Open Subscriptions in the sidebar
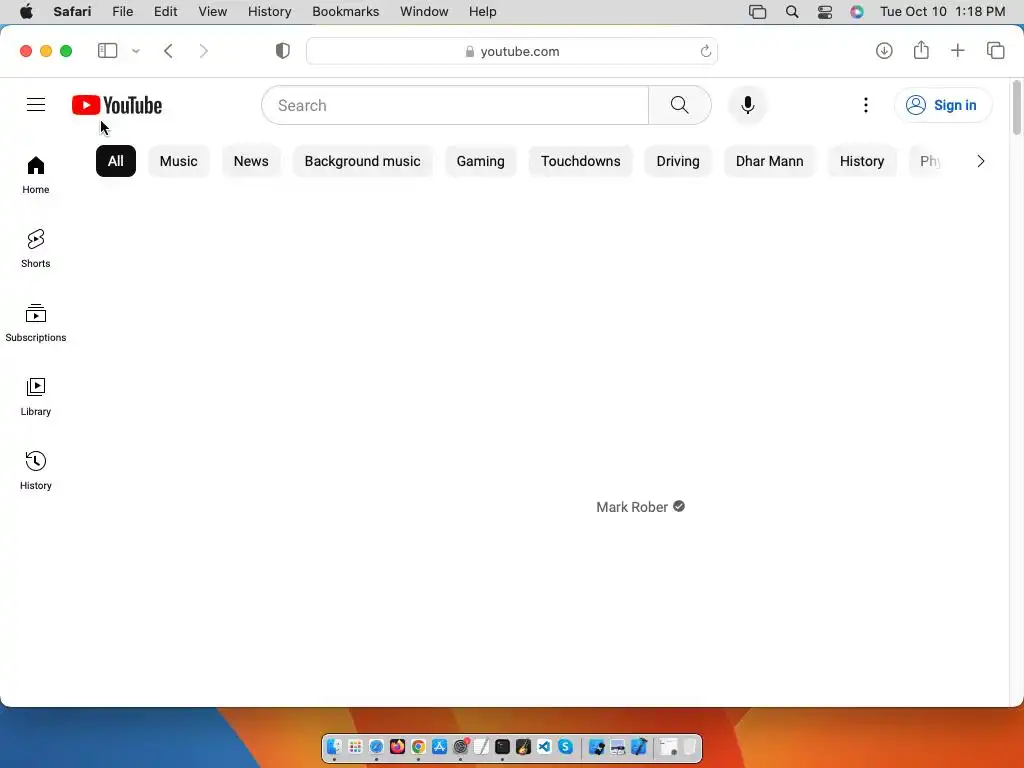 (x=36, y=323)
